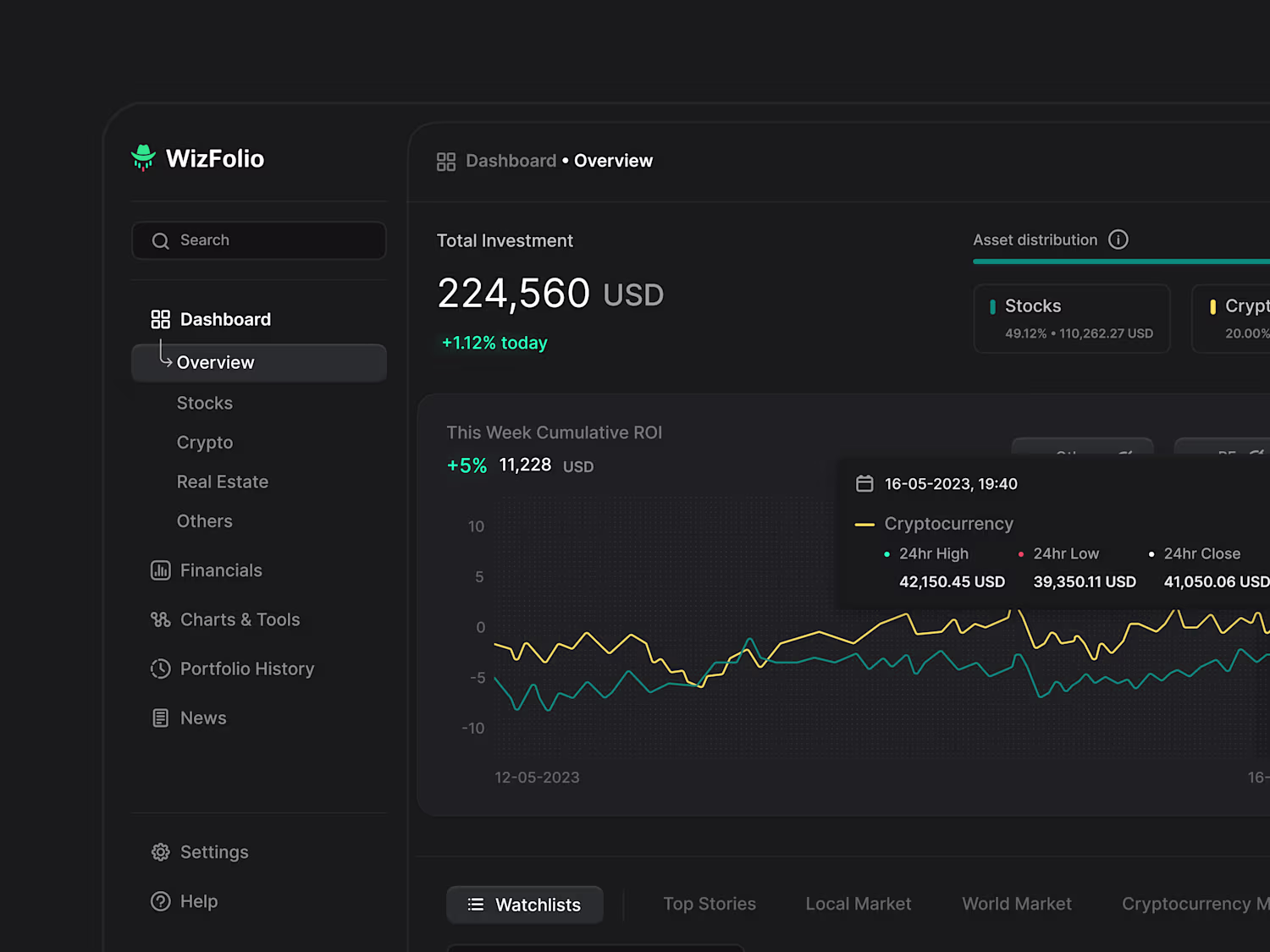Viewport: 1270px width, 952px height.
Task: Open the Stocks sub-section
Action: click(205, 403)
